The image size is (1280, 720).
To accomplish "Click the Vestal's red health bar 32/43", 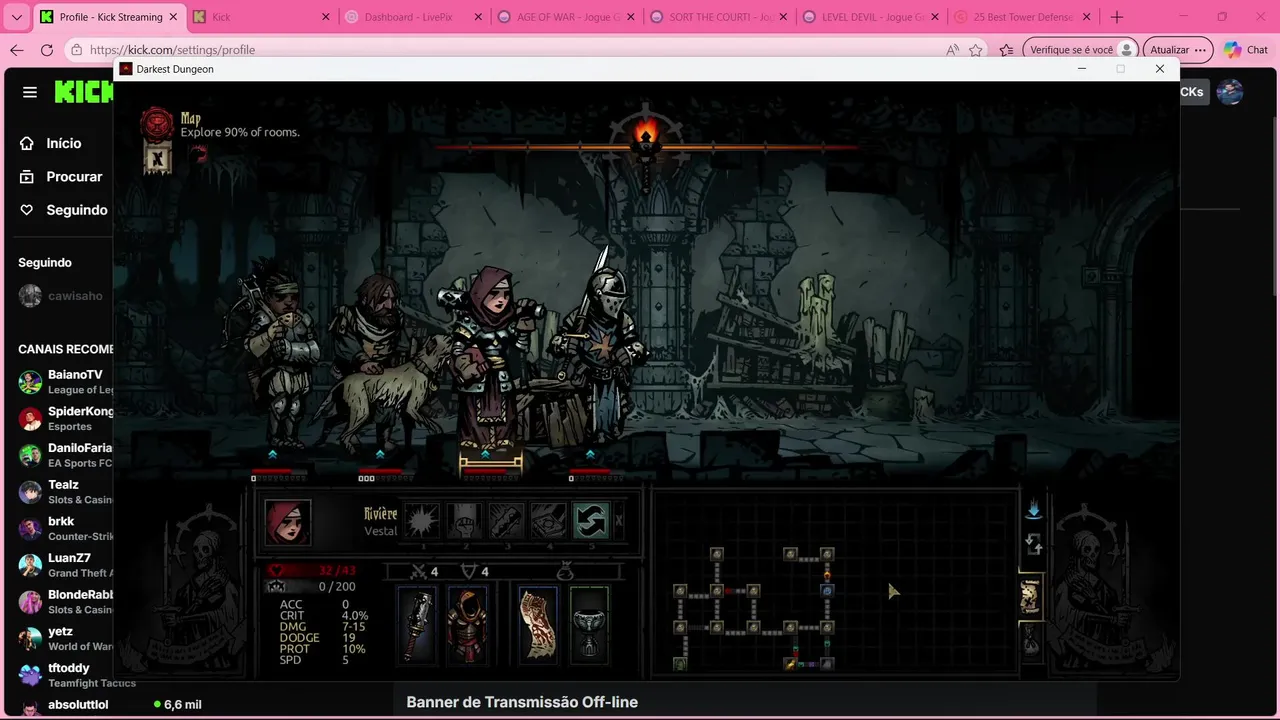I will pyautogui.click(x=312, y=570).
